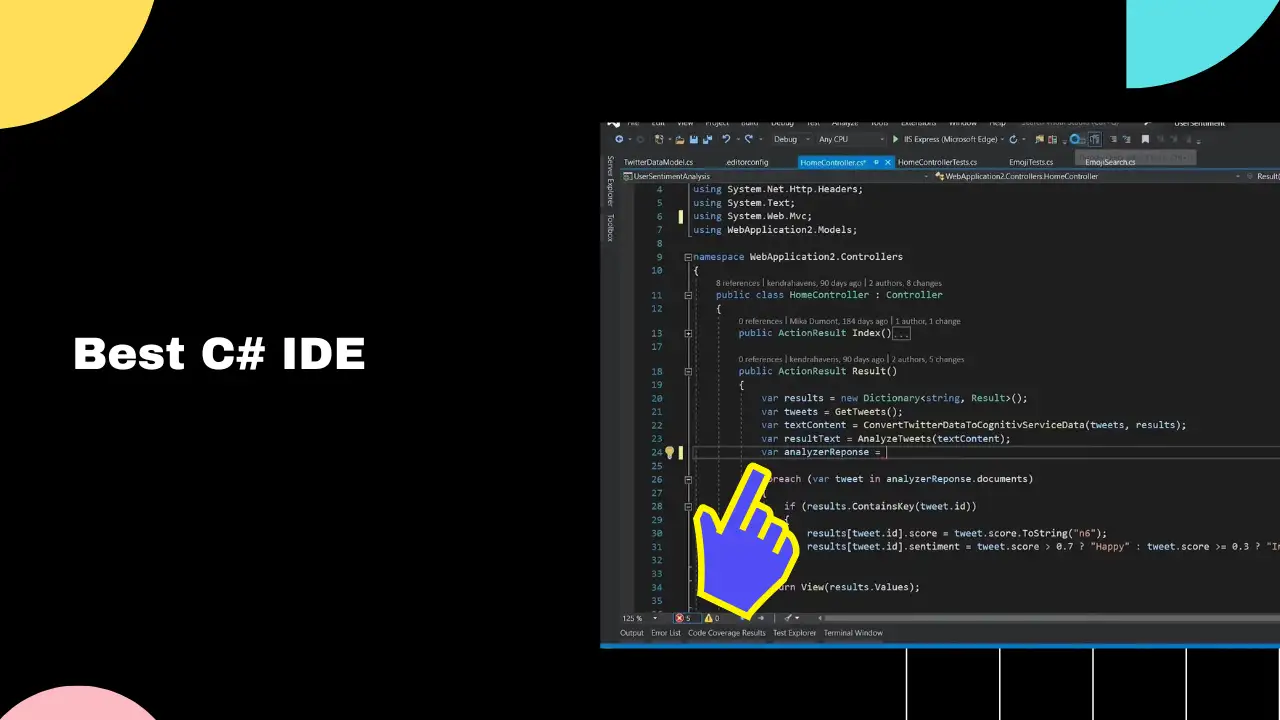Switch to the TwitterDataModel.cs tab
Image resolution: width=1280 pixels, height=720 pixels.
click(x=658, y=162)
